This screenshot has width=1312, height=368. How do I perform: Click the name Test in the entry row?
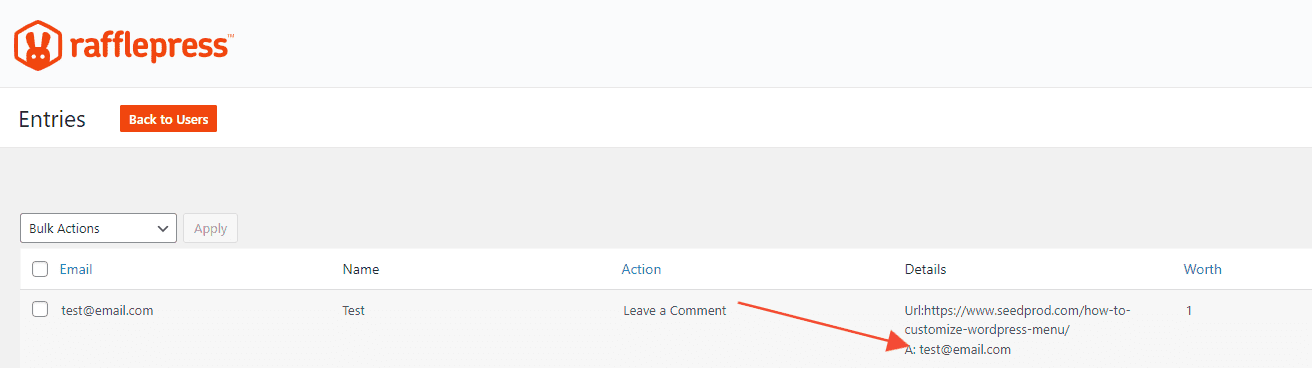[353, 310]
